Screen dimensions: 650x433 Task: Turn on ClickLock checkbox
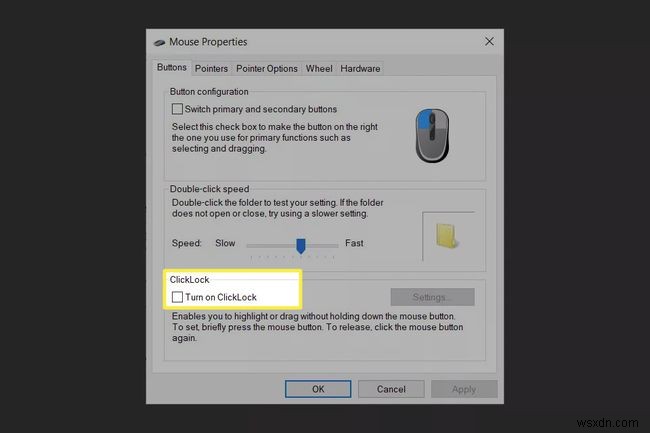(x=177, y=297)
